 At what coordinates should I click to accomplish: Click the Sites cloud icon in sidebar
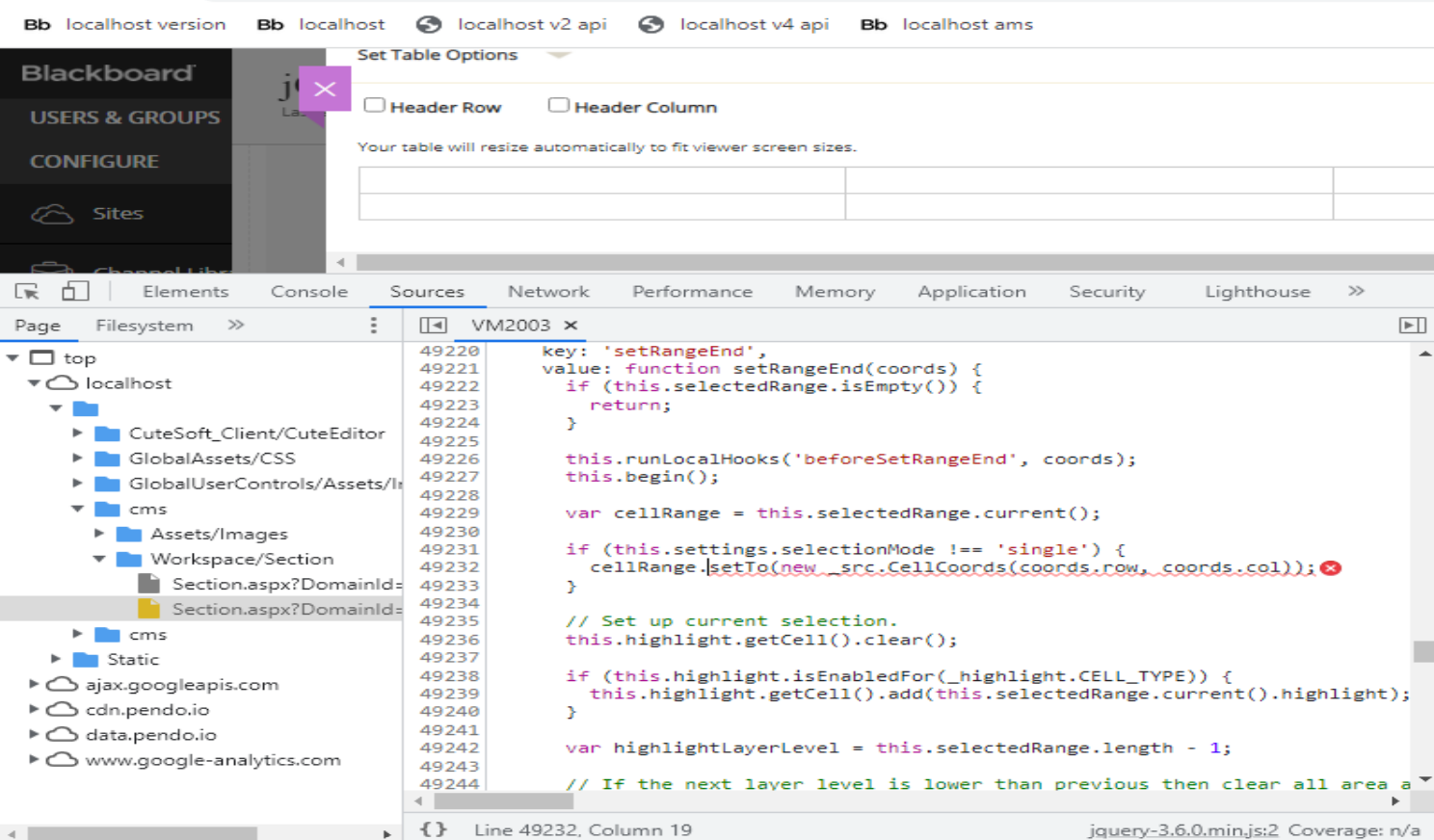click(52, 214)
